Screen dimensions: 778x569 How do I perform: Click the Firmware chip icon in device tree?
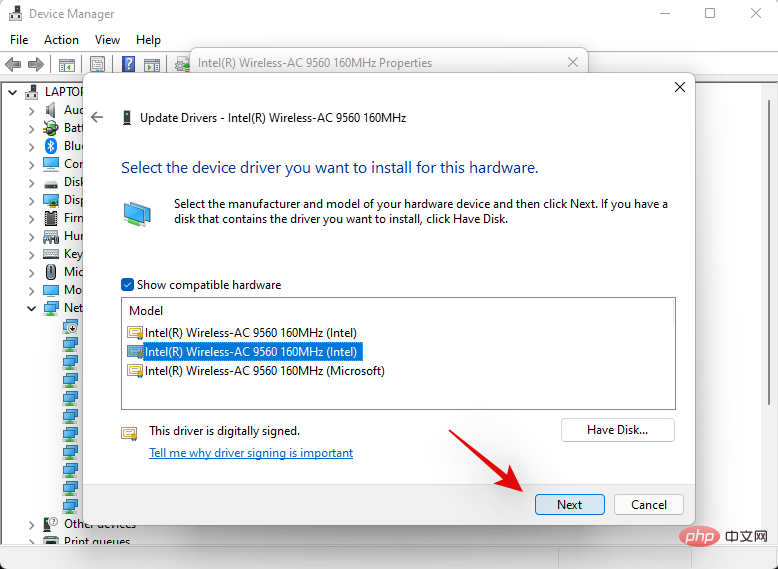click(51, 218)
